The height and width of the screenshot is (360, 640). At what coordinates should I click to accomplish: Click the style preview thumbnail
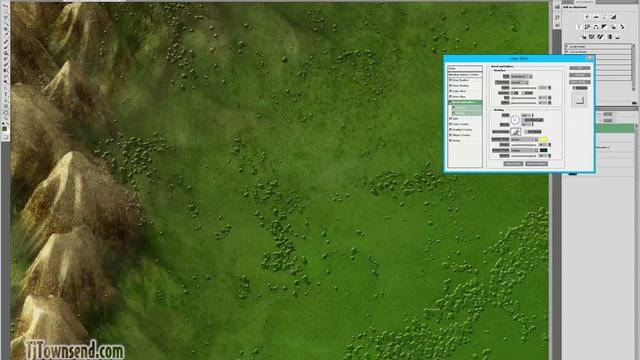[579, 99]
